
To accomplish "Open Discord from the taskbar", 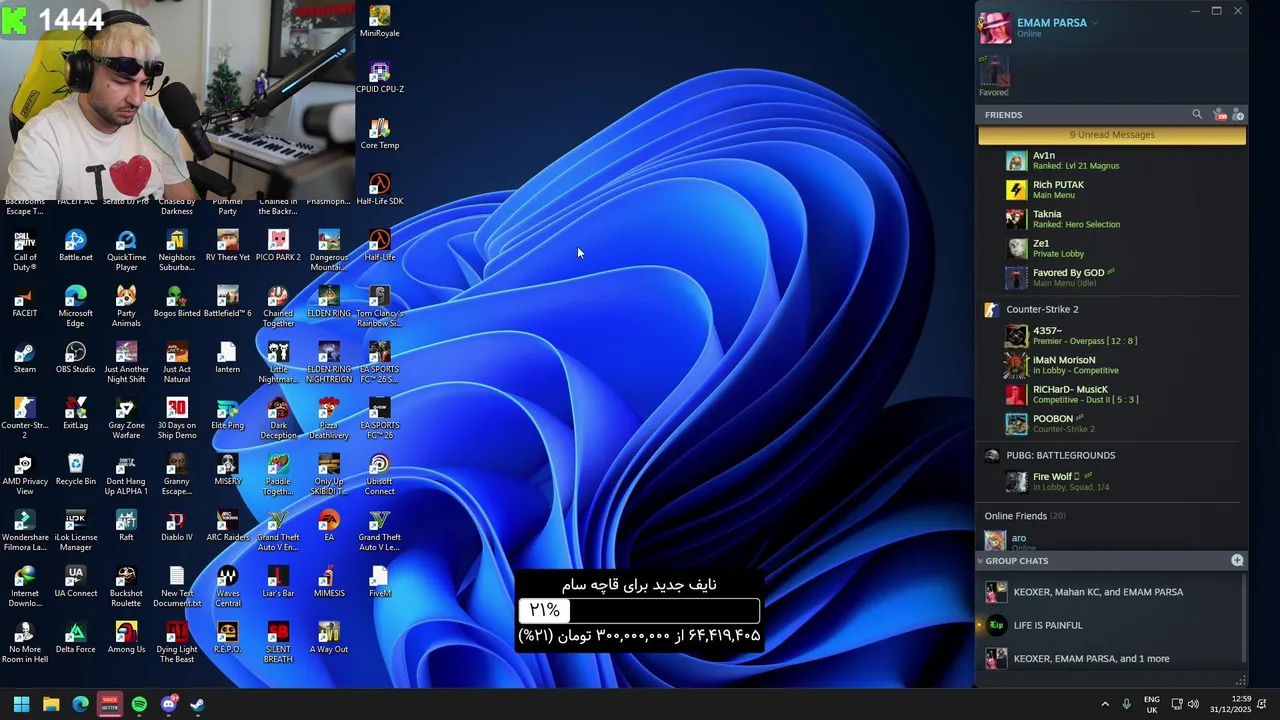I will point(169,704).
